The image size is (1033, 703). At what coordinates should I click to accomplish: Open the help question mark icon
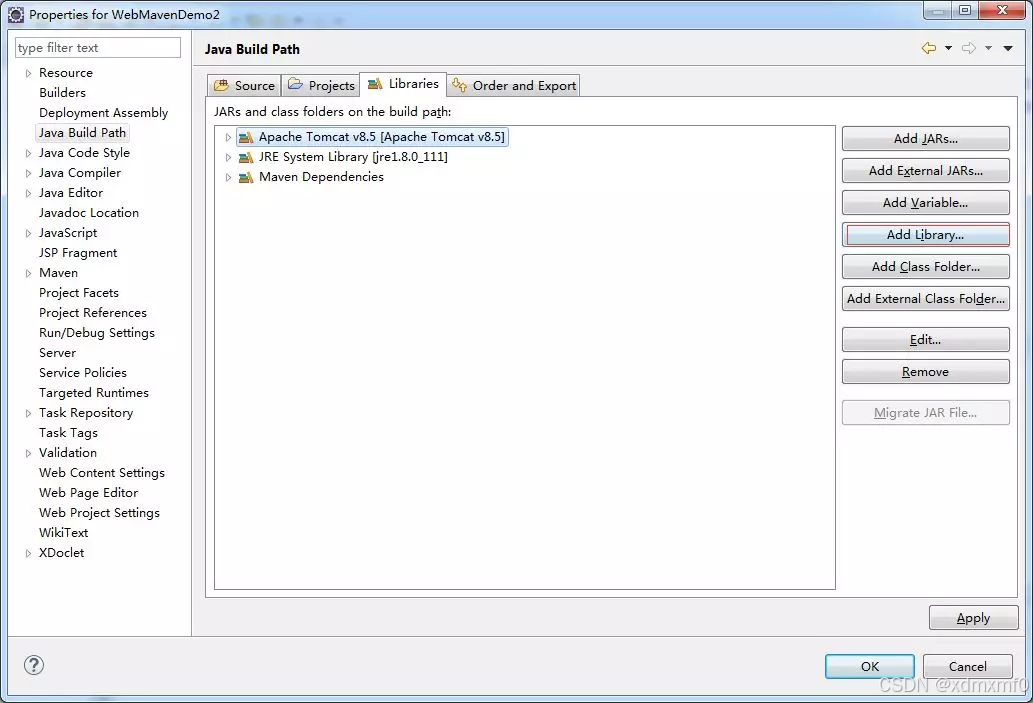34,665
